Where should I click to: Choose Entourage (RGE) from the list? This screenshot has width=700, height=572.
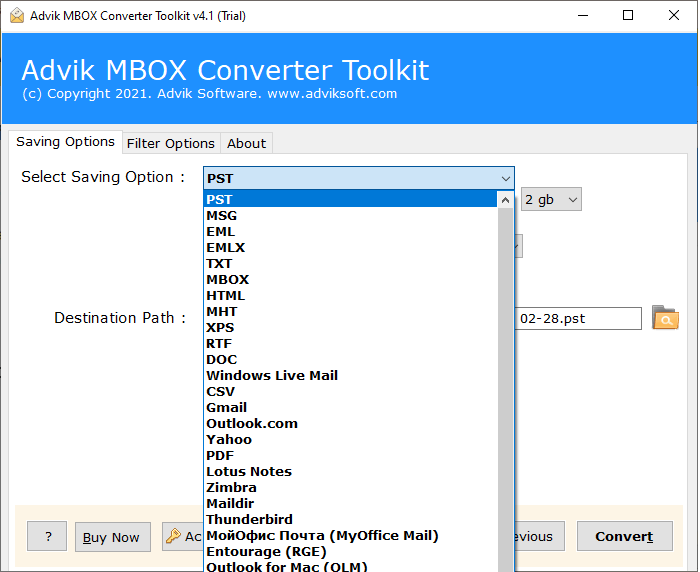[x=350, y=551]
